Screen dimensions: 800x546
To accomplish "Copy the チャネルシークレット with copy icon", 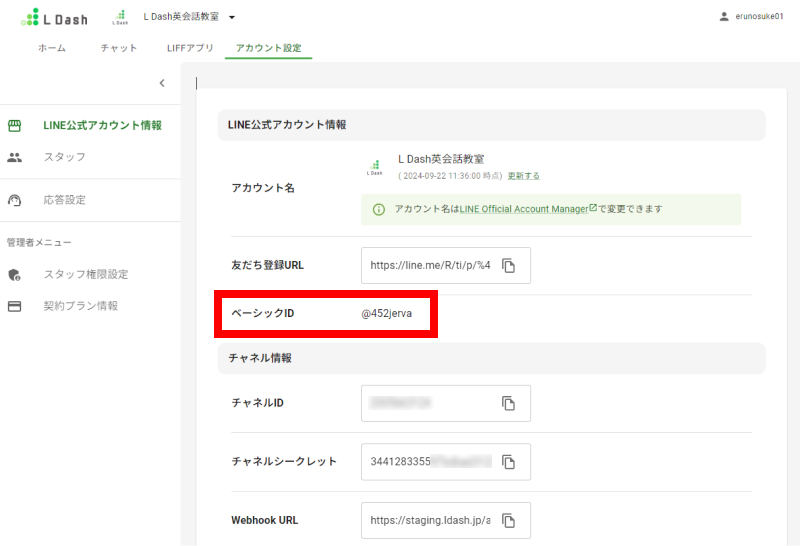I will tap(508, 462).
